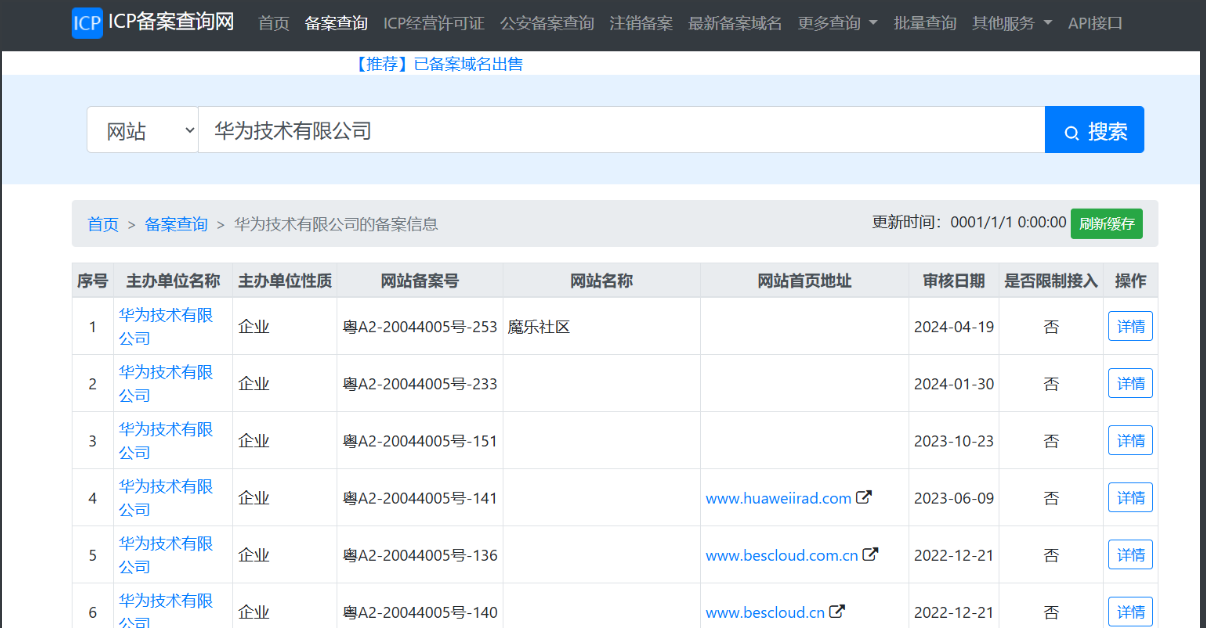Click 华为技术有限公司 link in row 1
1206x628 pixels.
(166, 326)
